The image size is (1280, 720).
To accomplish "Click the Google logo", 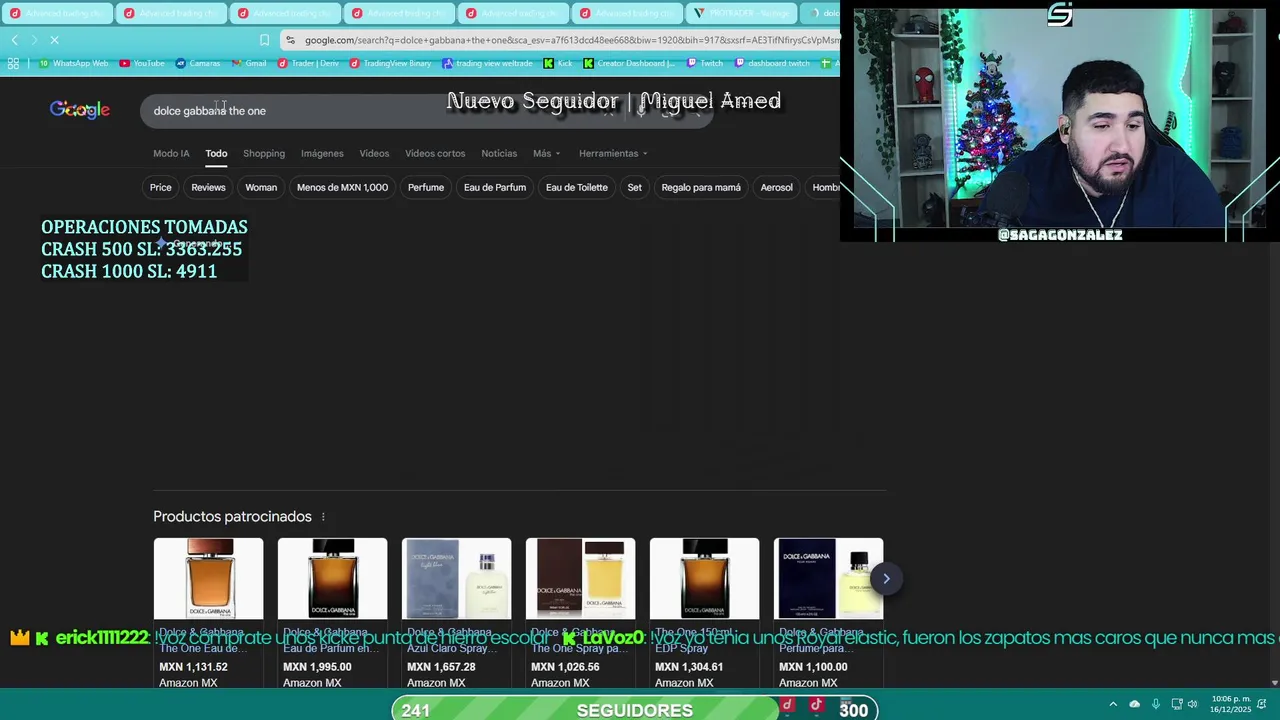I will pyautogui.click(x=80, y=110).
